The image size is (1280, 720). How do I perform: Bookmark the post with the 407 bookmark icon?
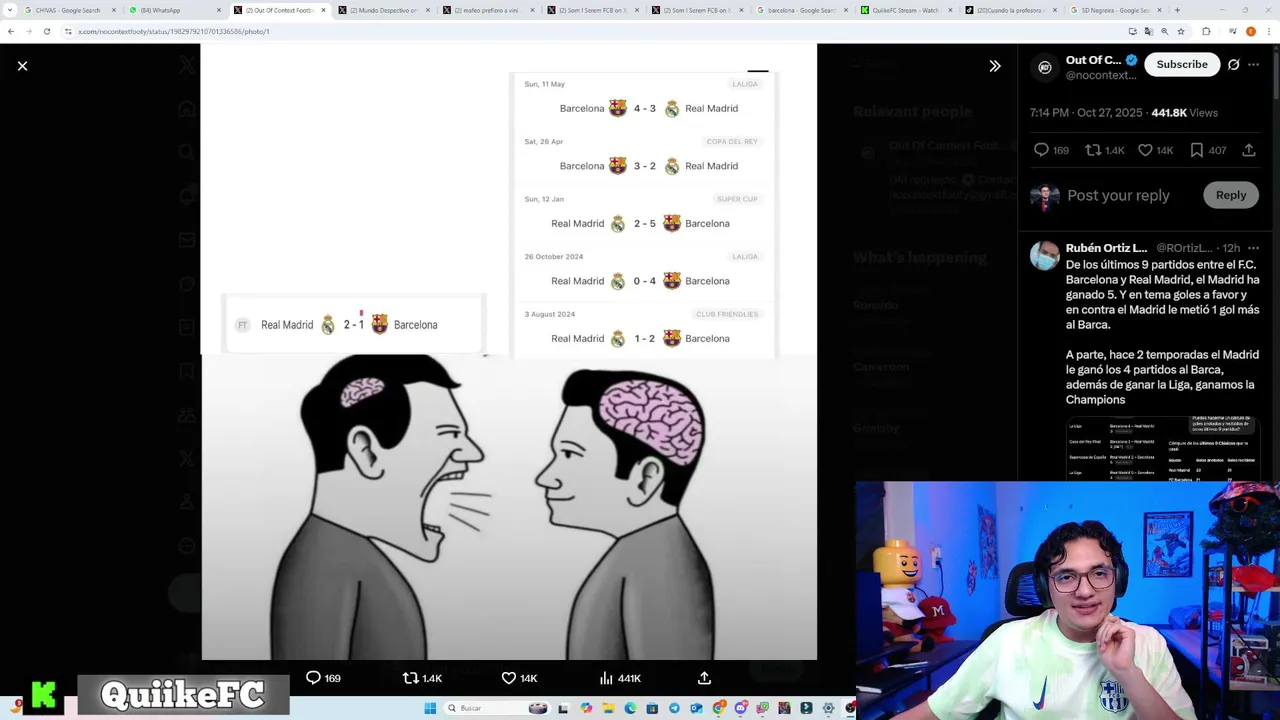(1197, 150)
